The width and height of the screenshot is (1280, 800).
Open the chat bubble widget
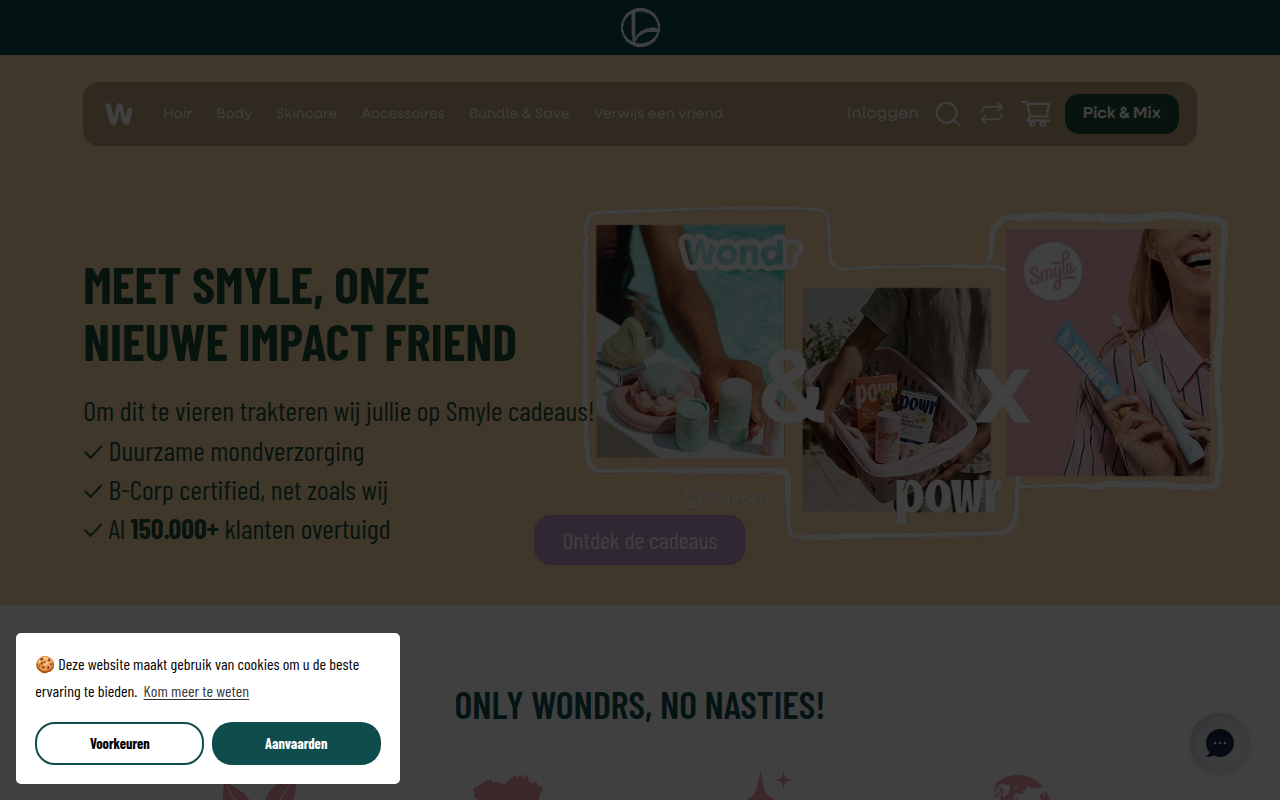[1220, 743]
